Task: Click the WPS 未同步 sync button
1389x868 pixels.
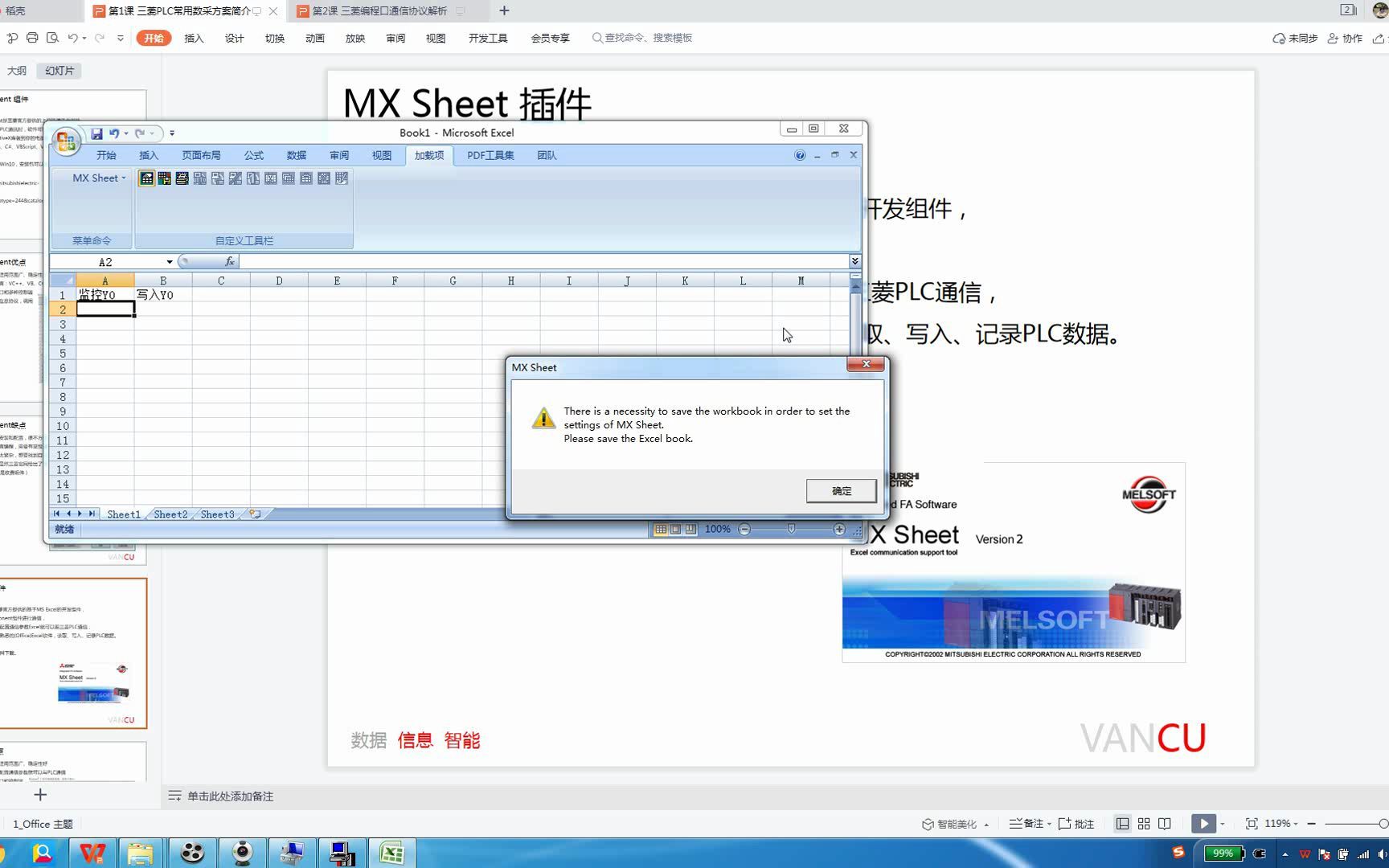Action: 1295,38
